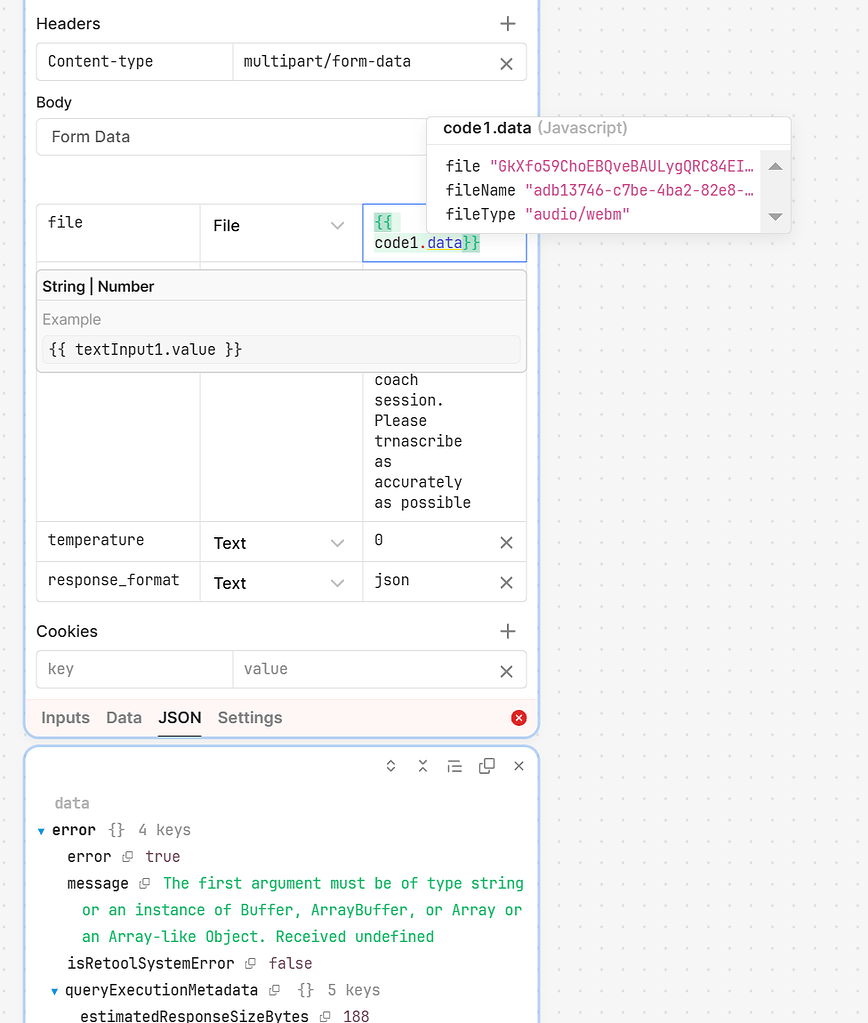Image resolution: width=868 pixels, height=1023 pixels.
Task: Collapse all nodes in the JSON viewer
Action: point(422,765)
